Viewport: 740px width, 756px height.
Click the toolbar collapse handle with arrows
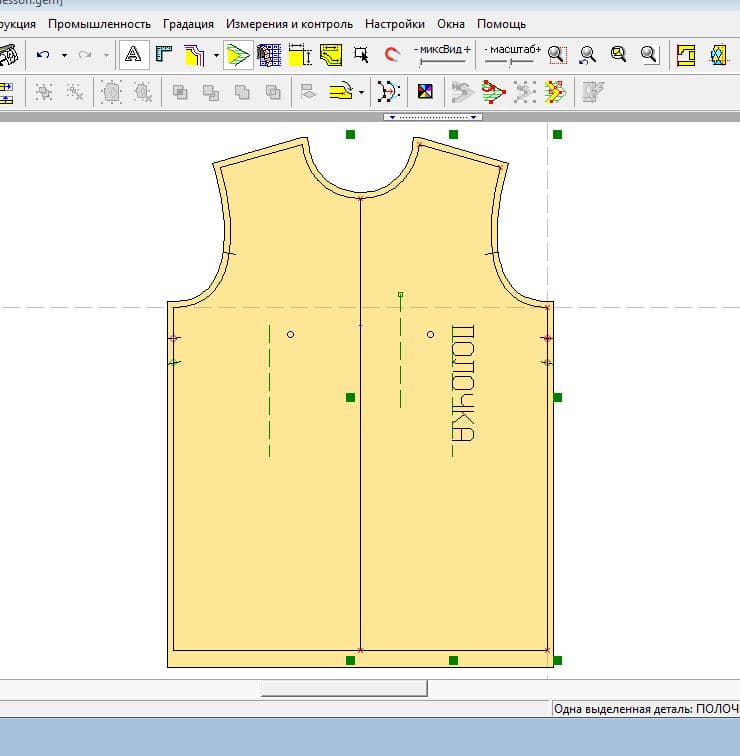pos(432,117)
